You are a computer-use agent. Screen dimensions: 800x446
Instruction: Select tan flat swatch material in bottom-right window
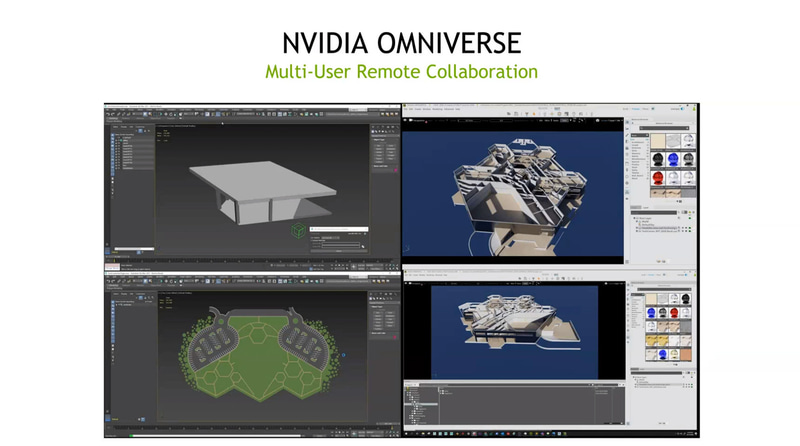686,355
